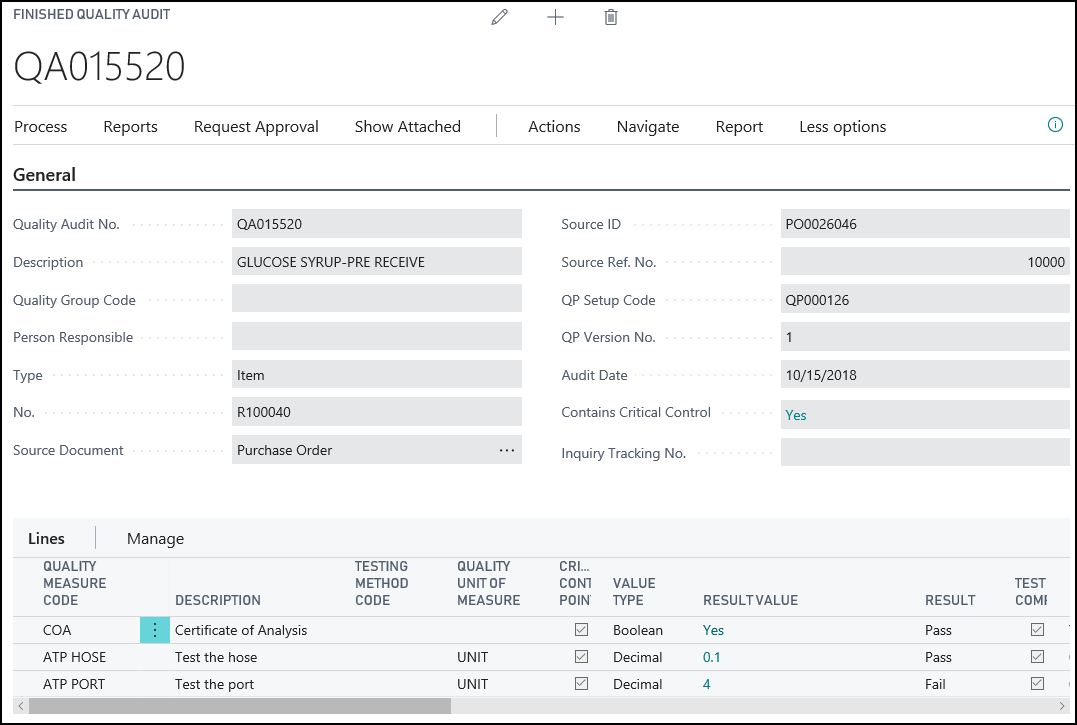Click the Yes link for Contains Critical Control
This screenshot has height=725, width=1077.
[x=796, y=415]
